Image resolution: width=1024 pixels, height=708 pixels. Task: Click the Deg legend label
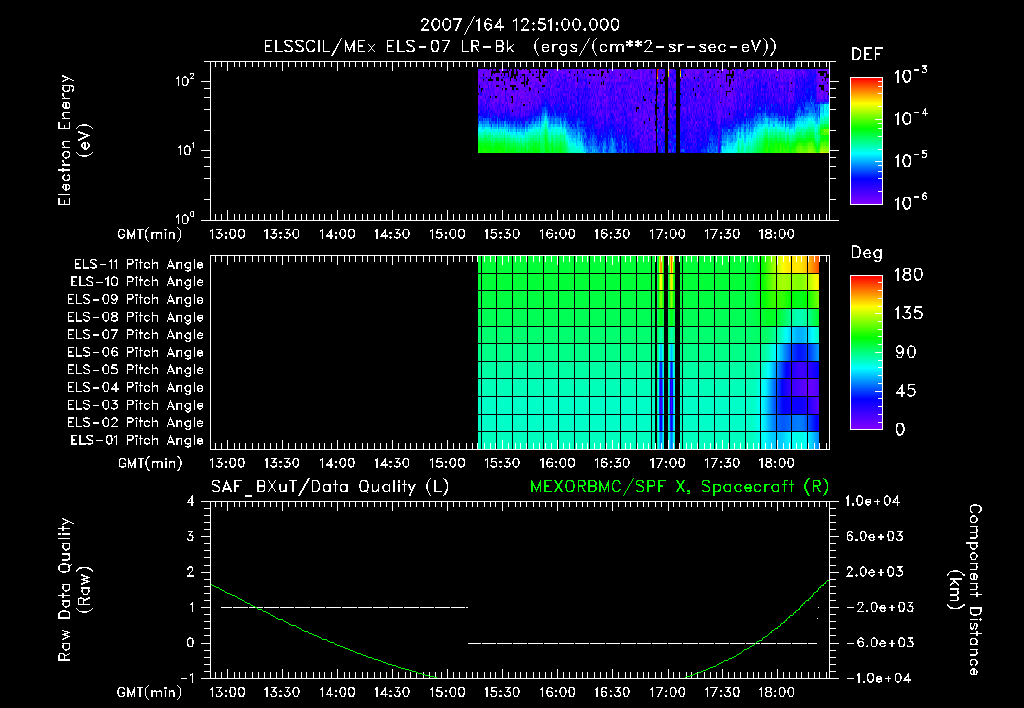pos(867,253)
